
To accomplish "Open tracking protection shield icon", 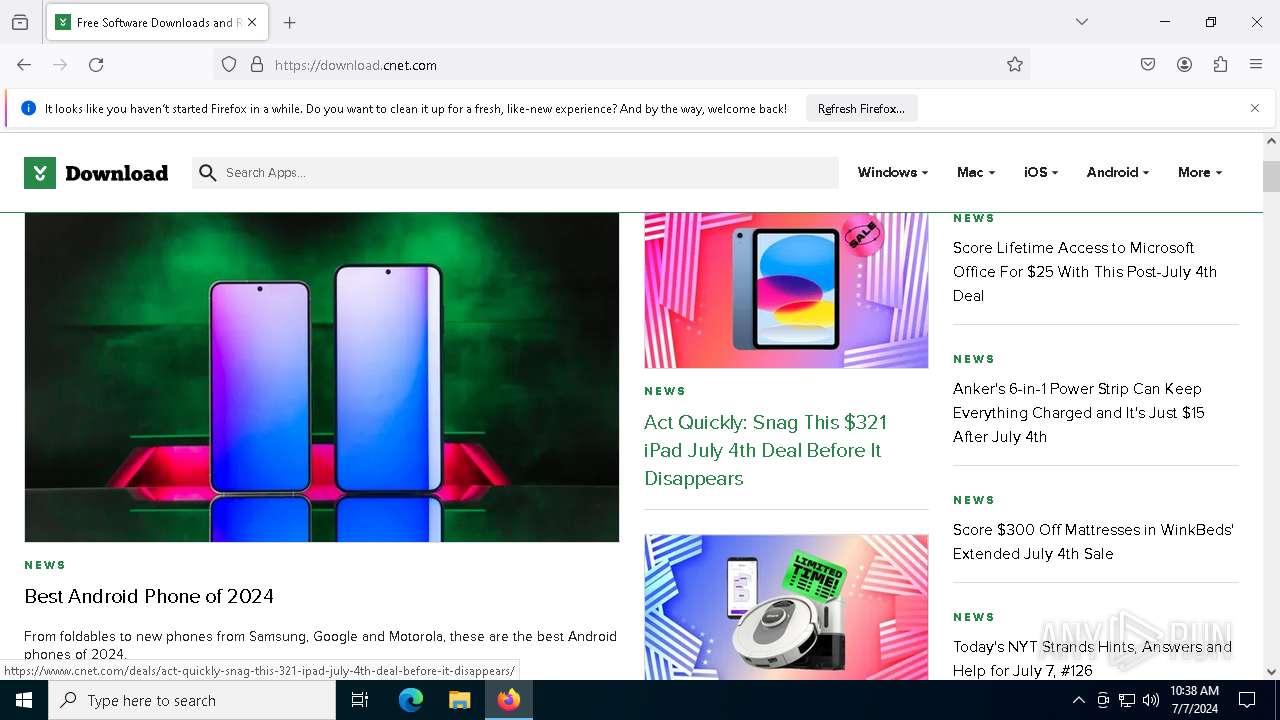I will tap(229, 65).
